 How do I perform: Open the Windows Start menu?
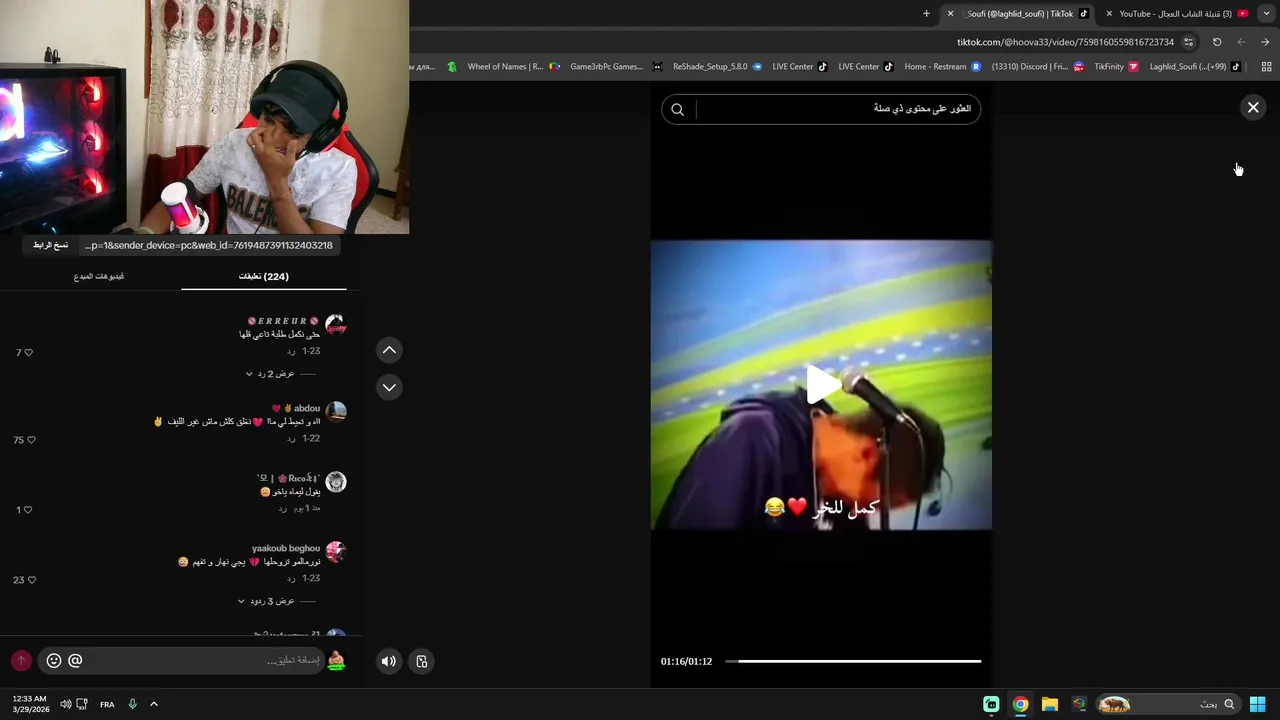(x=1258, y=704)
